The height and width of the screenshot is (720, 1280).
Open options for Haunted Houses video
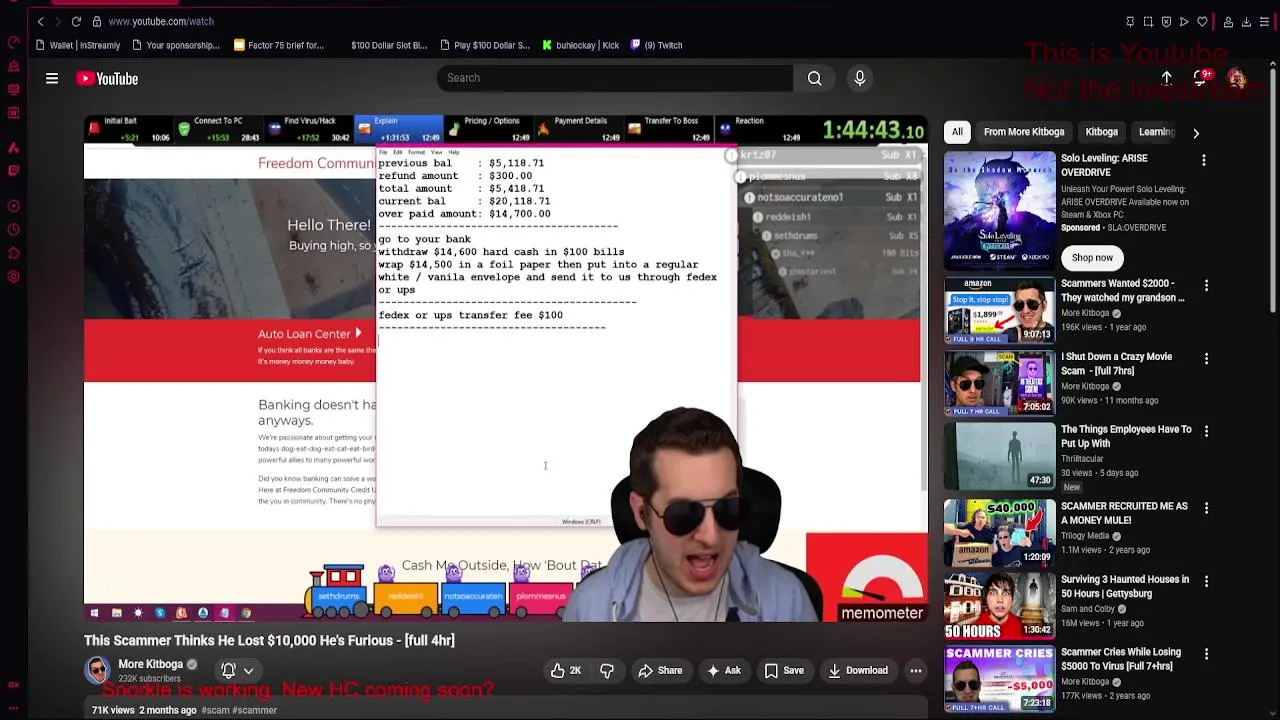[1206, 581]
